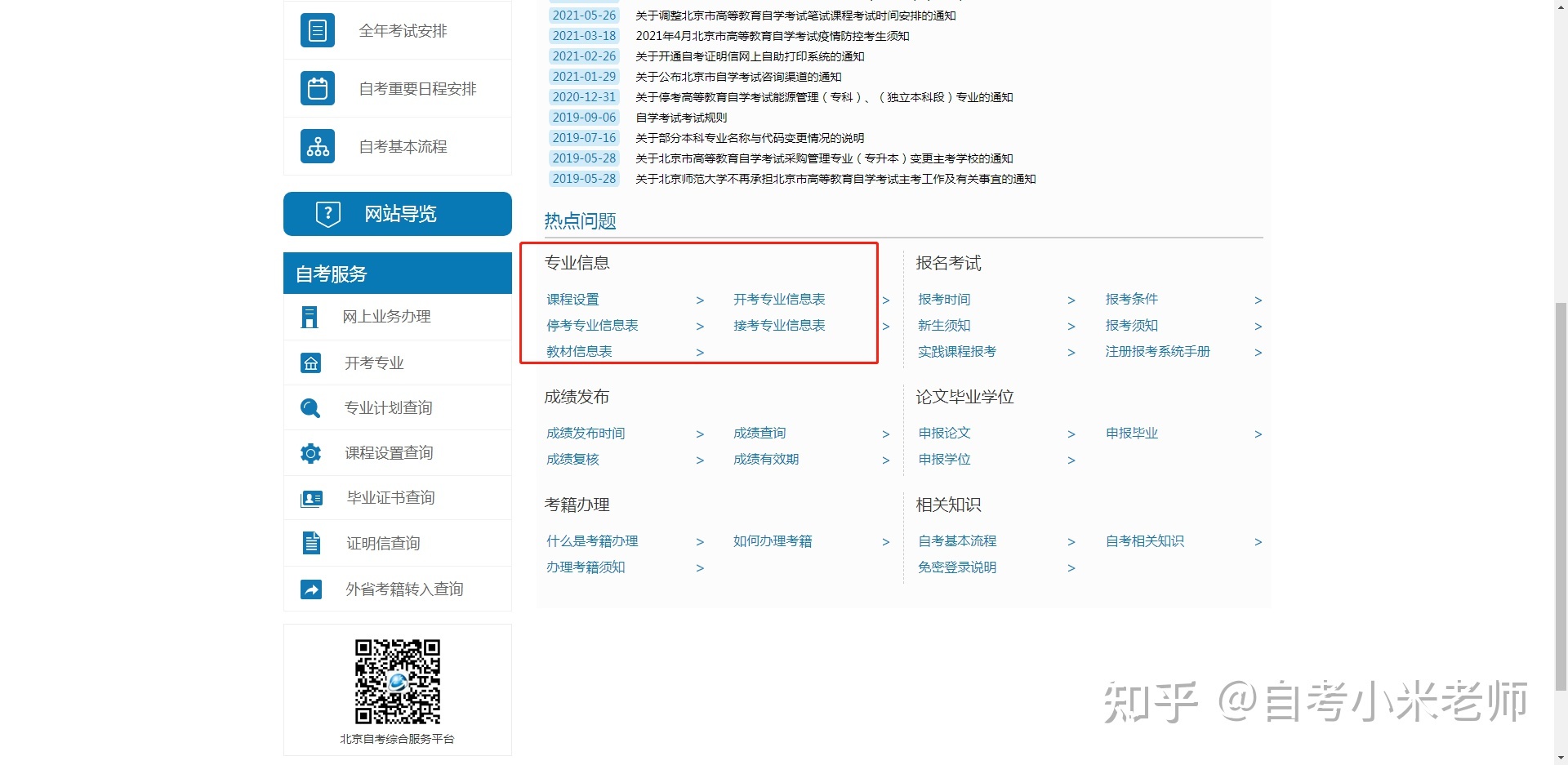Open 申报学位 link

pyautogui.click(x=944, y=460)
